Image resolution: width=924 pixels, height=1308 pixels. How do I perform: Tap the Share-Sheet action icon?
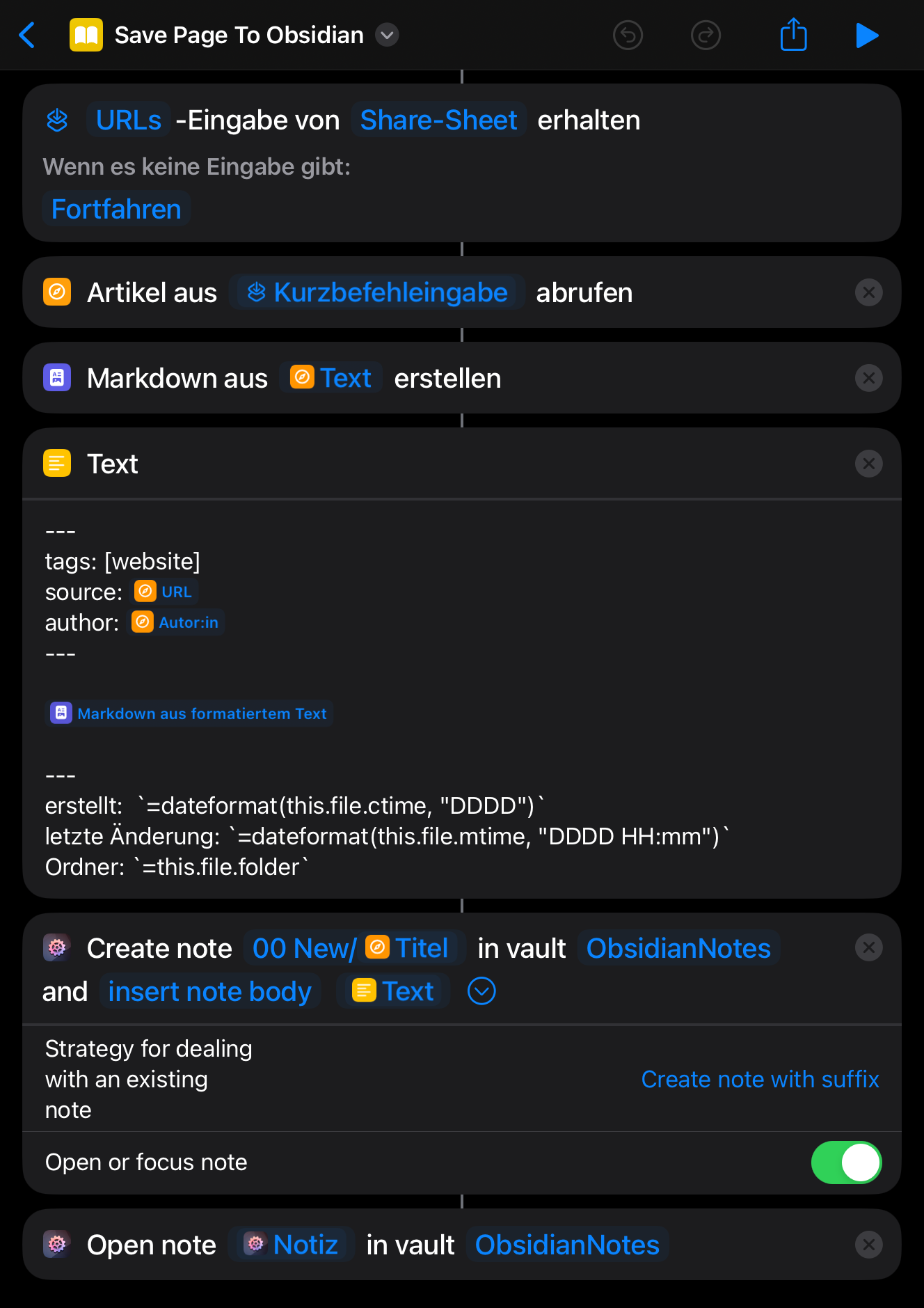click(56, 119)
